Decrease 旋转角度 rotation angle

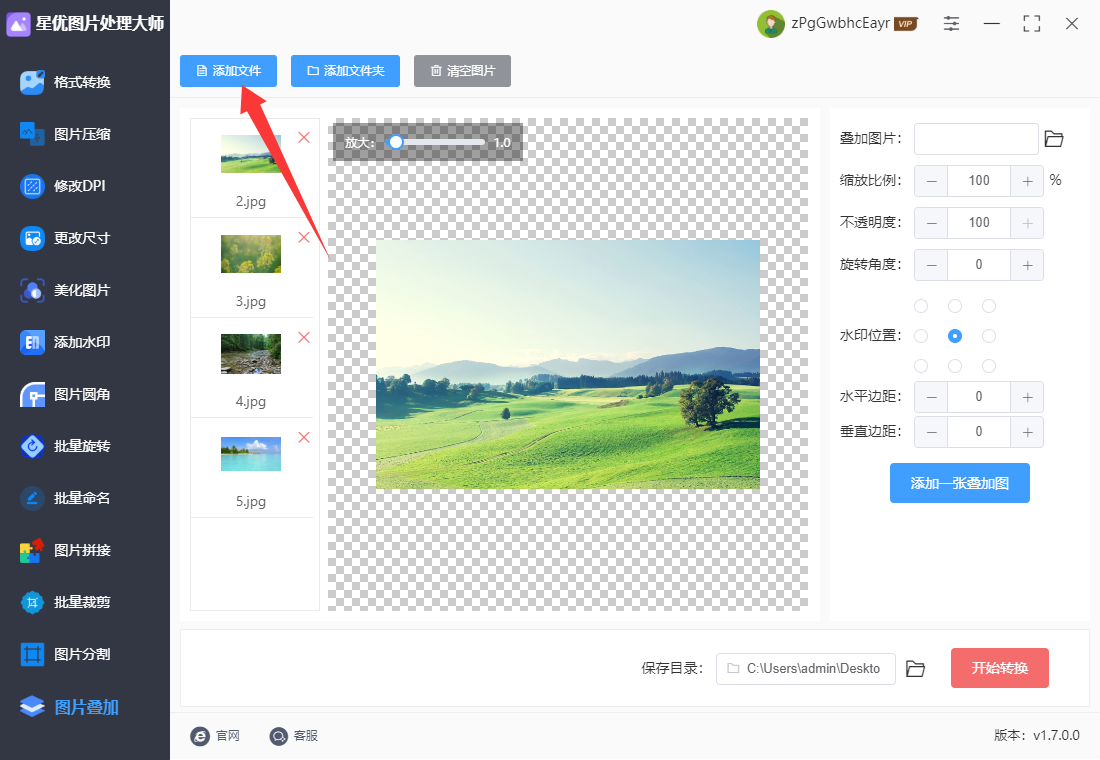931,265
